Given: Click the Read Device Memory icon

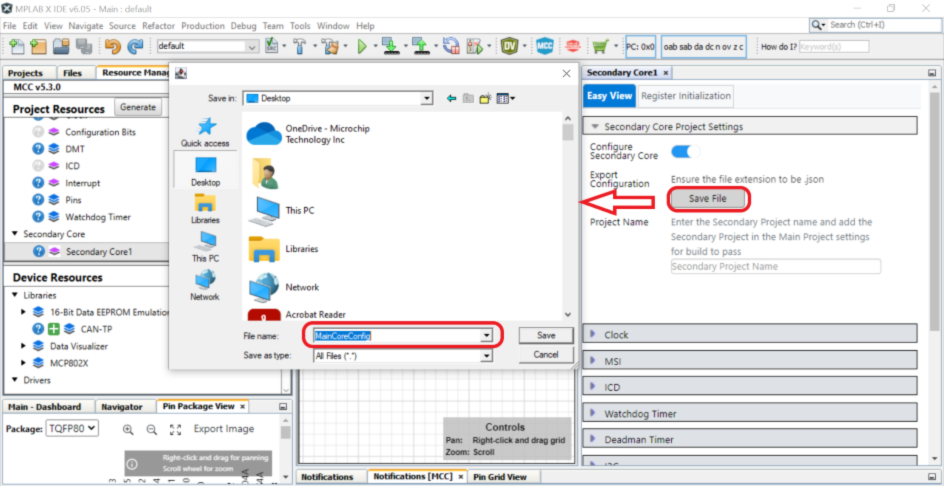Looking at the screenshot, I should 421,46.
